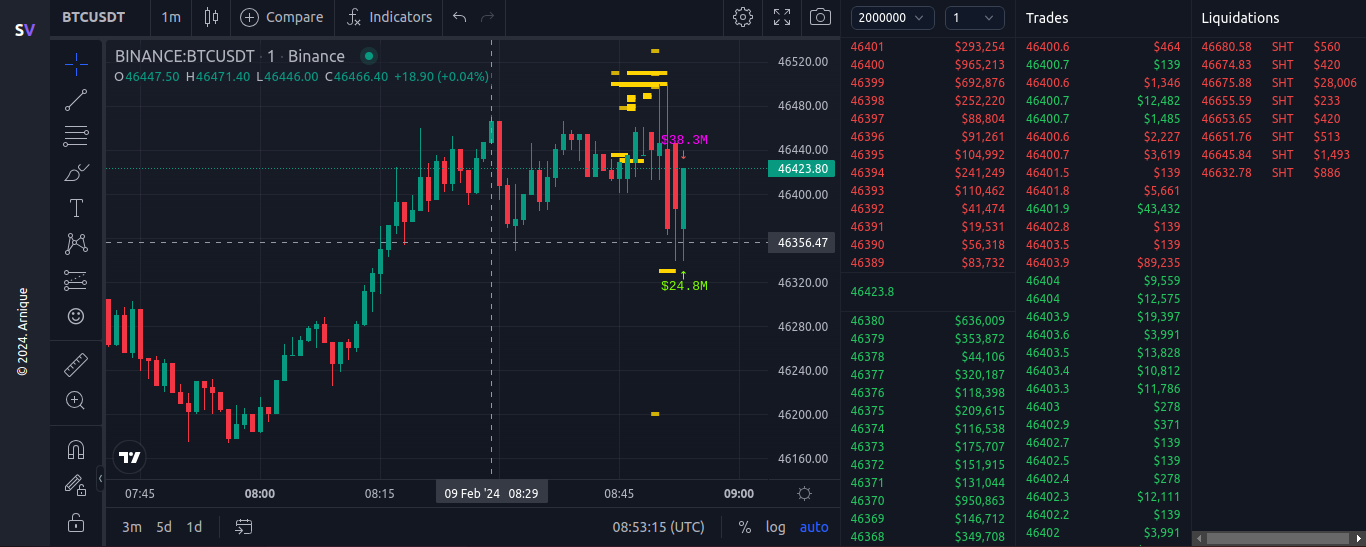Image resolution: width=1366 pixels, height=547 pixels.
Task: Toggle magnet mode for drawings
Action: [x=76, y=449]
